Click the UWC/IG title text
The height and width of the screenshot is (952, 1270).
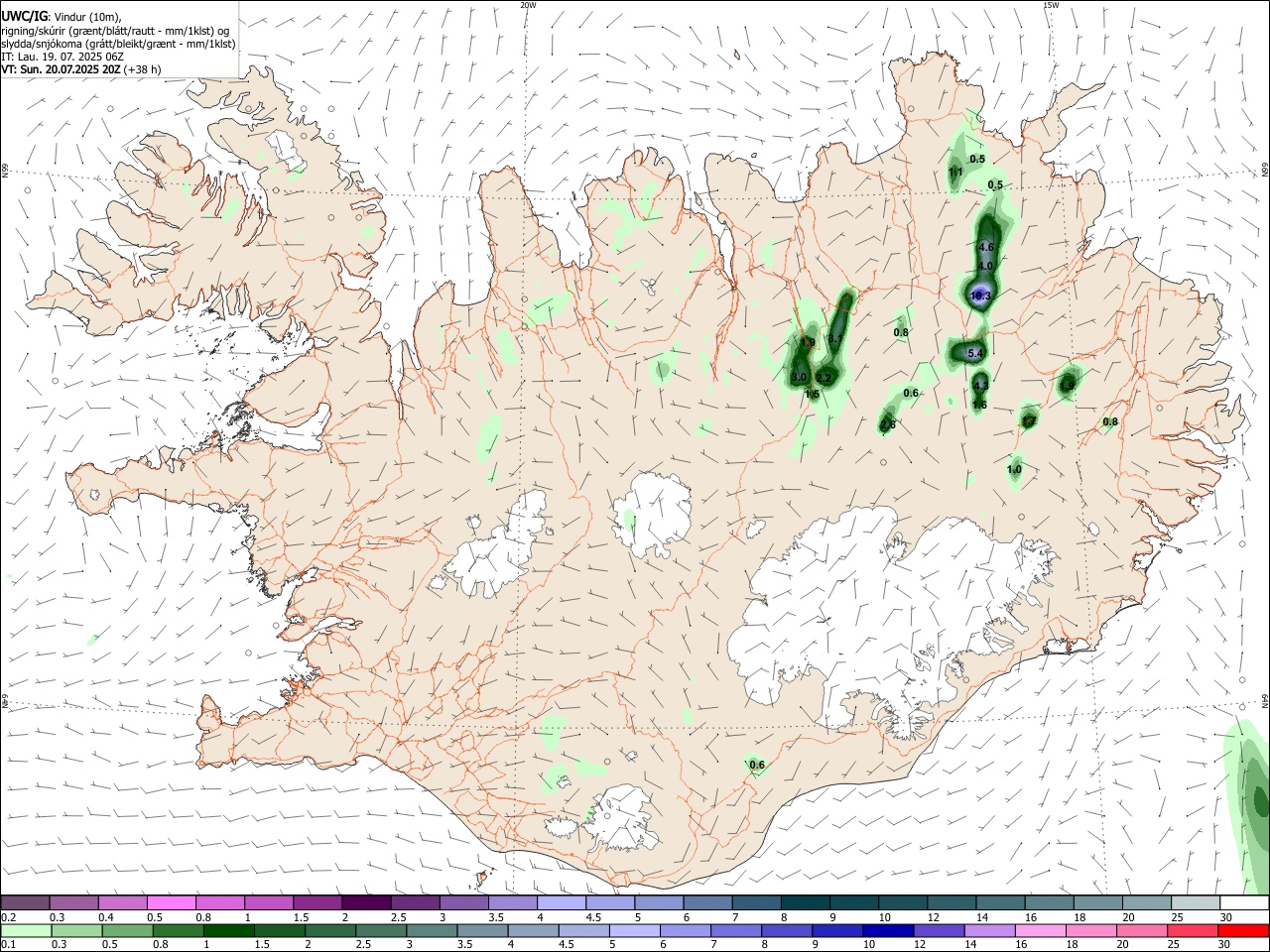(x=24, y=16)
